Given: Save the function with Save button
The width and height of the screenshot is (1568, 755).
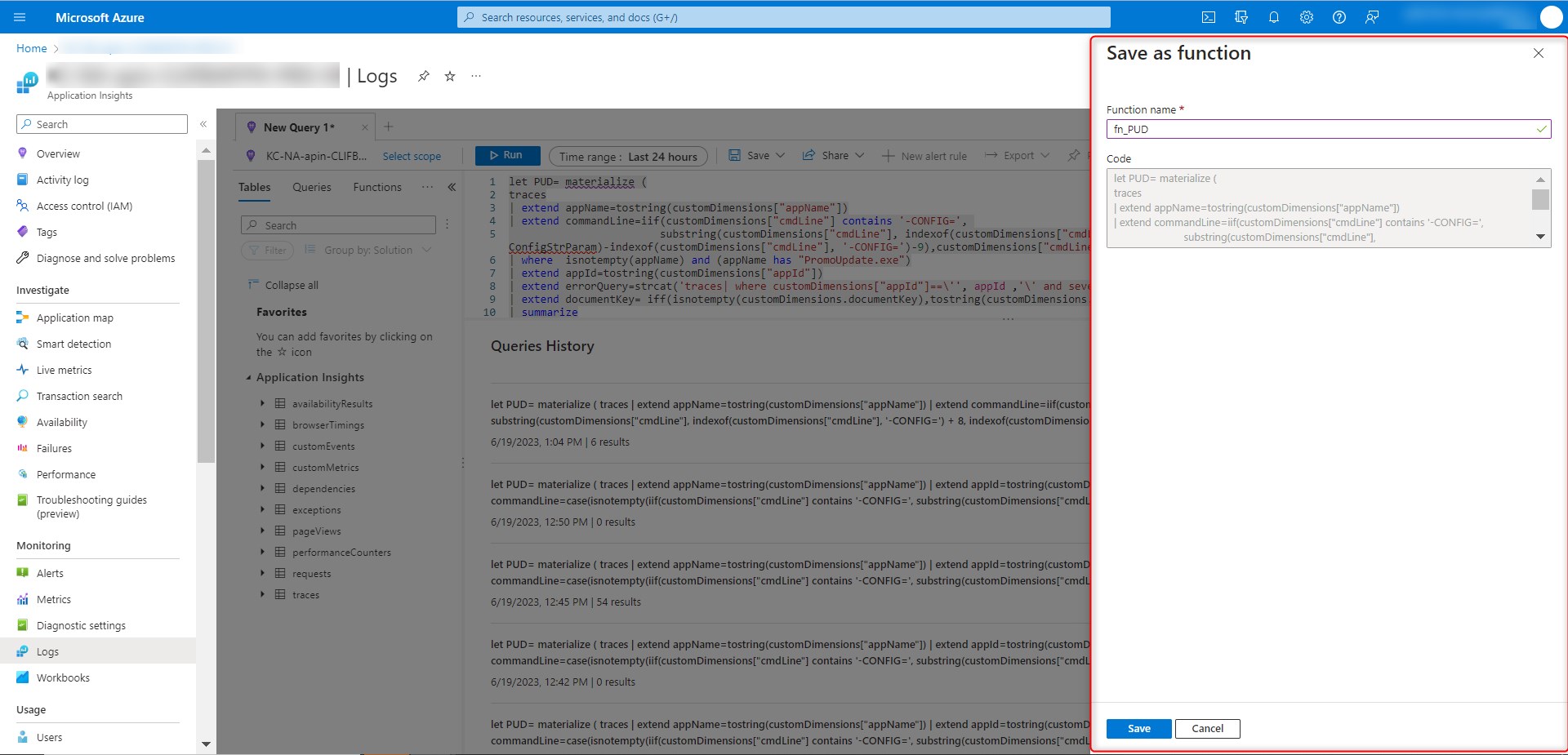Looking at the screenshot, I should [1139, 729].
